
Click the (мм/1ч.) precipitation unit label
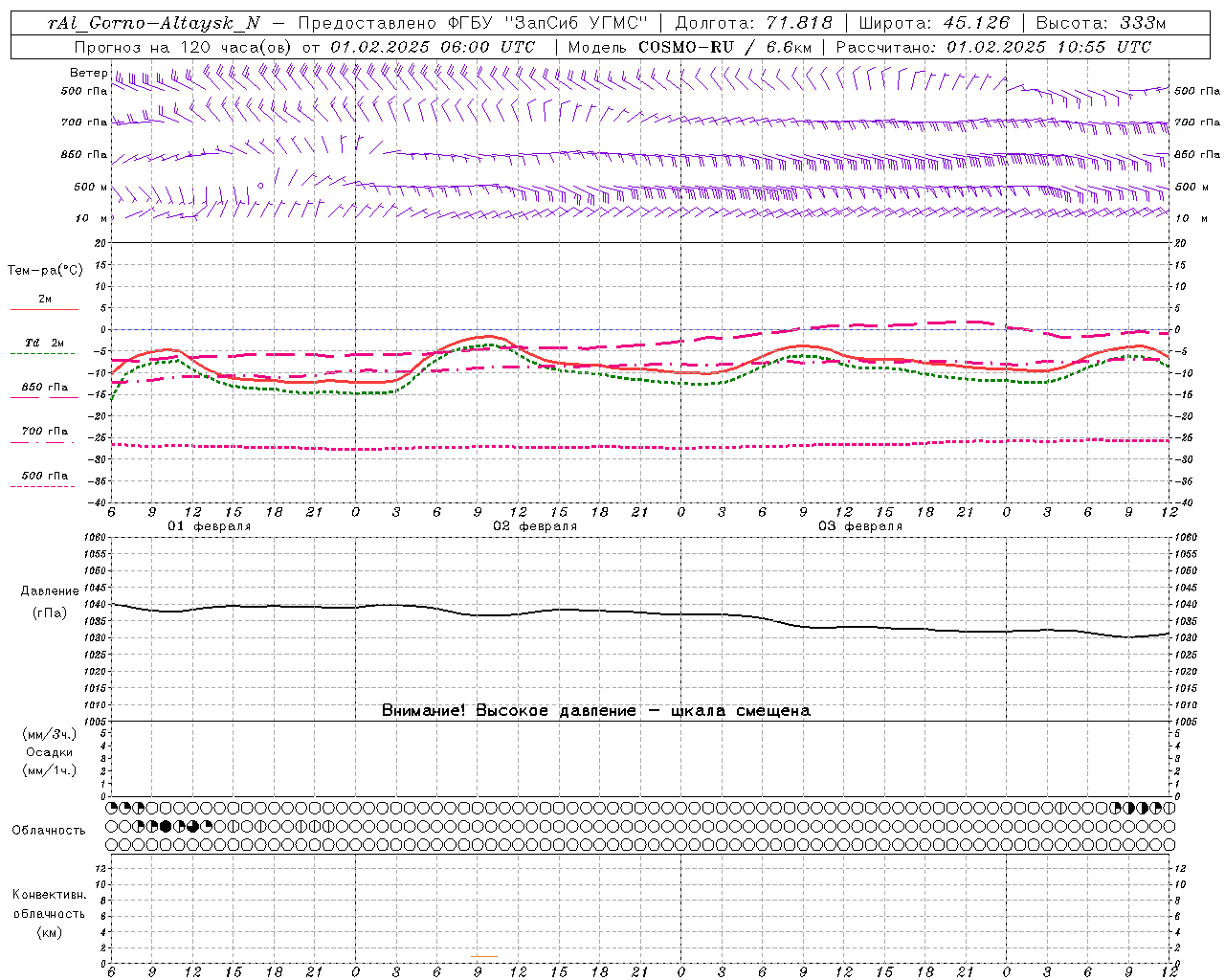pyautogui.click(x=50, y=770)
